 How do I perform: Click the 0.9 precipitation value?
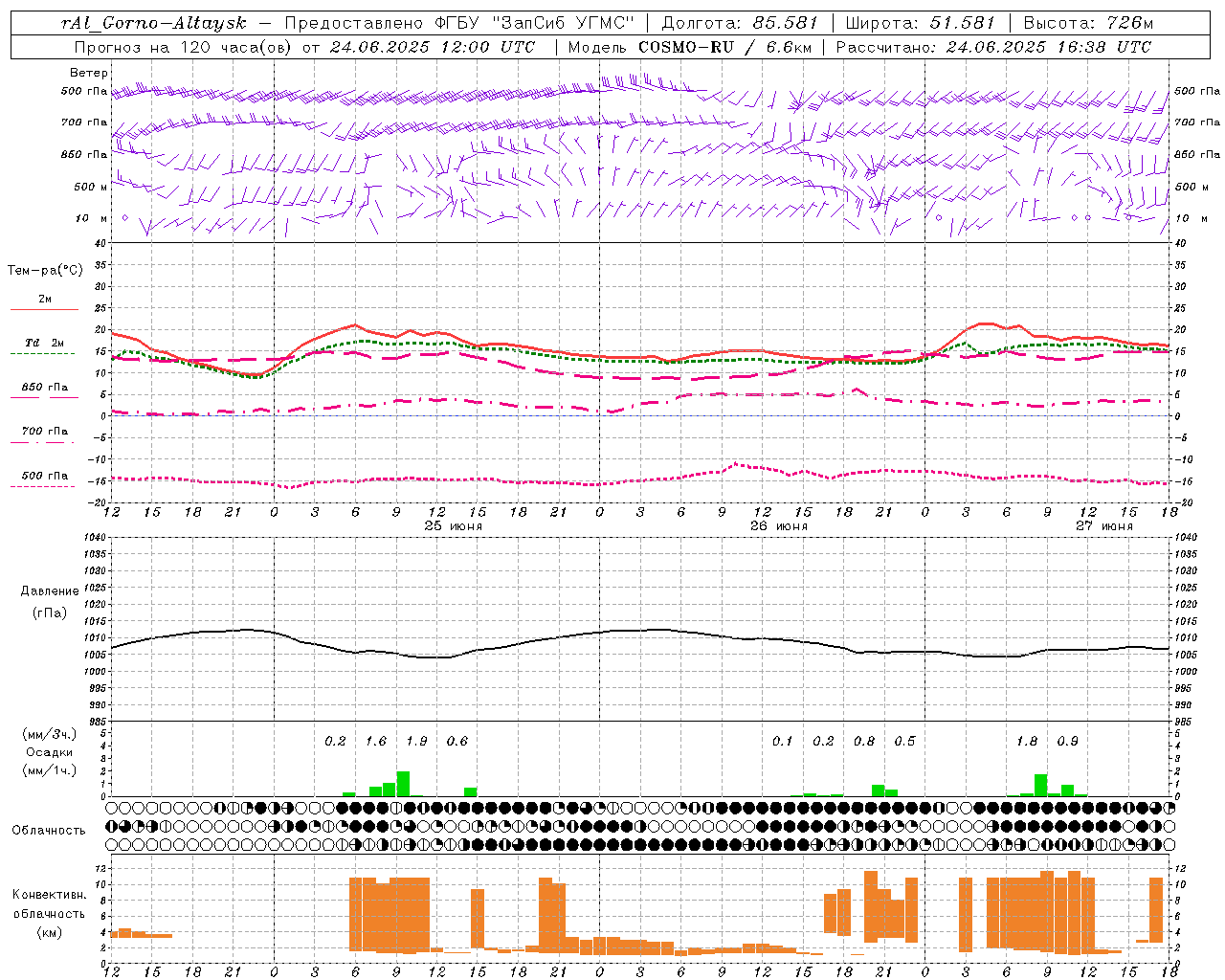[1067, 741]
